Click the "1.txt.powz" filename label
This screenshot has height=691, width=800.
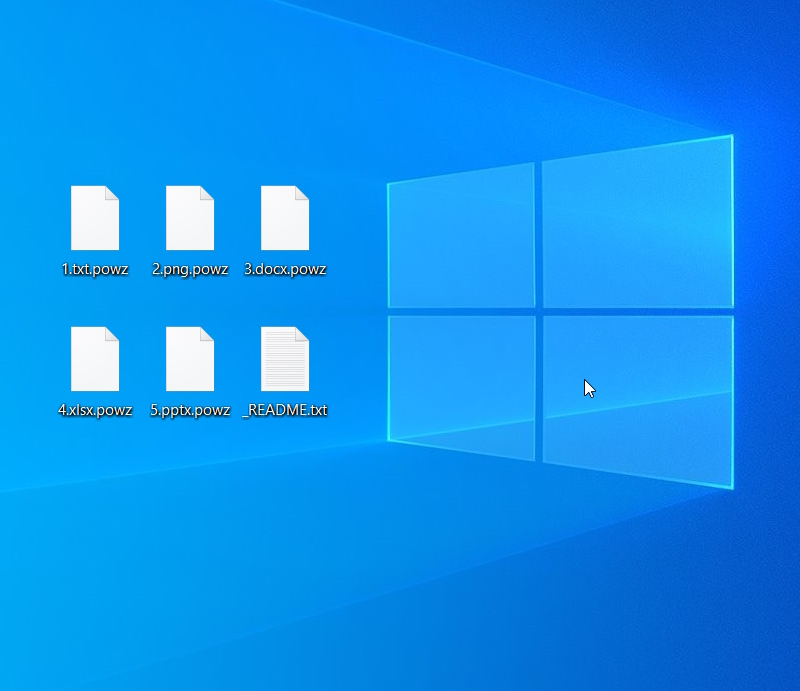(95, 269)
